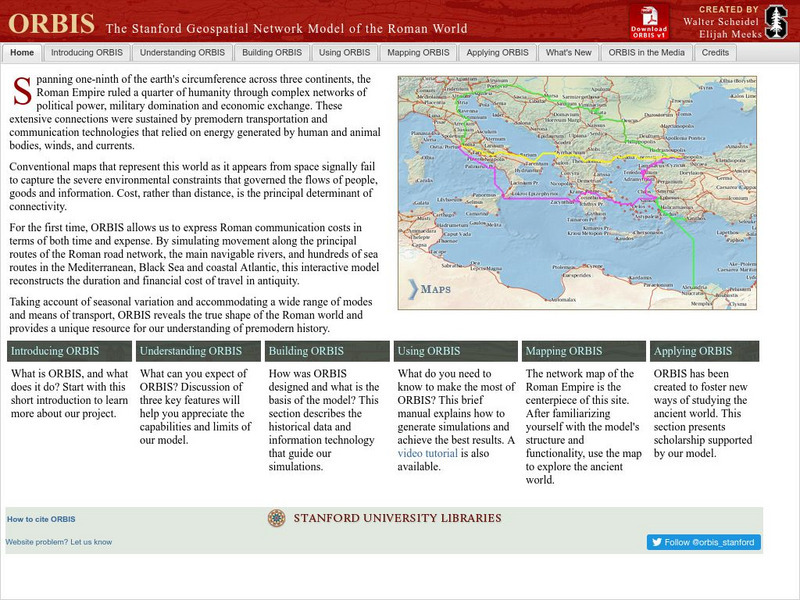Click the Roman world map preview
800x600 pixels.
point(590,180)
